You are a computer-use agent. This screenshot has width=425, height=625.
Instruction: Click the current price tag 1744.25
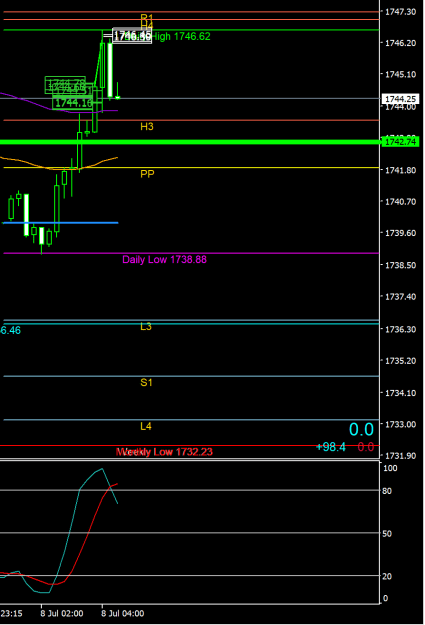tap(400, 99)
